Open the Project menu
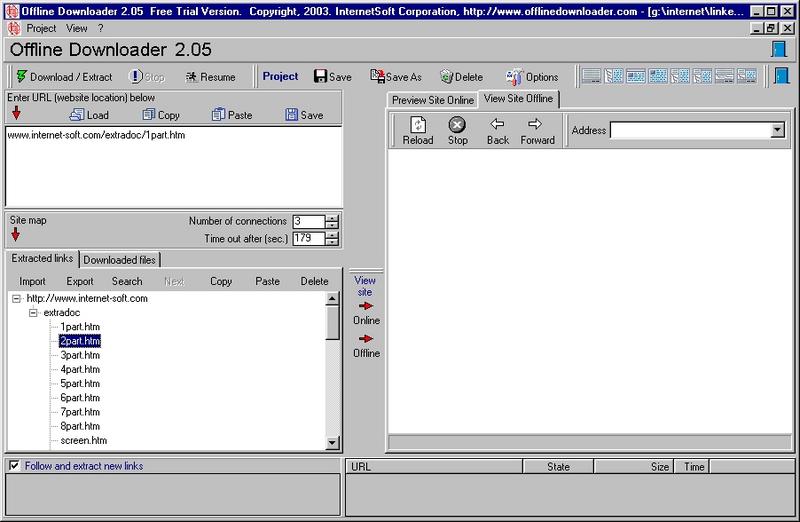The width and height of the screenshot is (800, 522). point(41,29)
